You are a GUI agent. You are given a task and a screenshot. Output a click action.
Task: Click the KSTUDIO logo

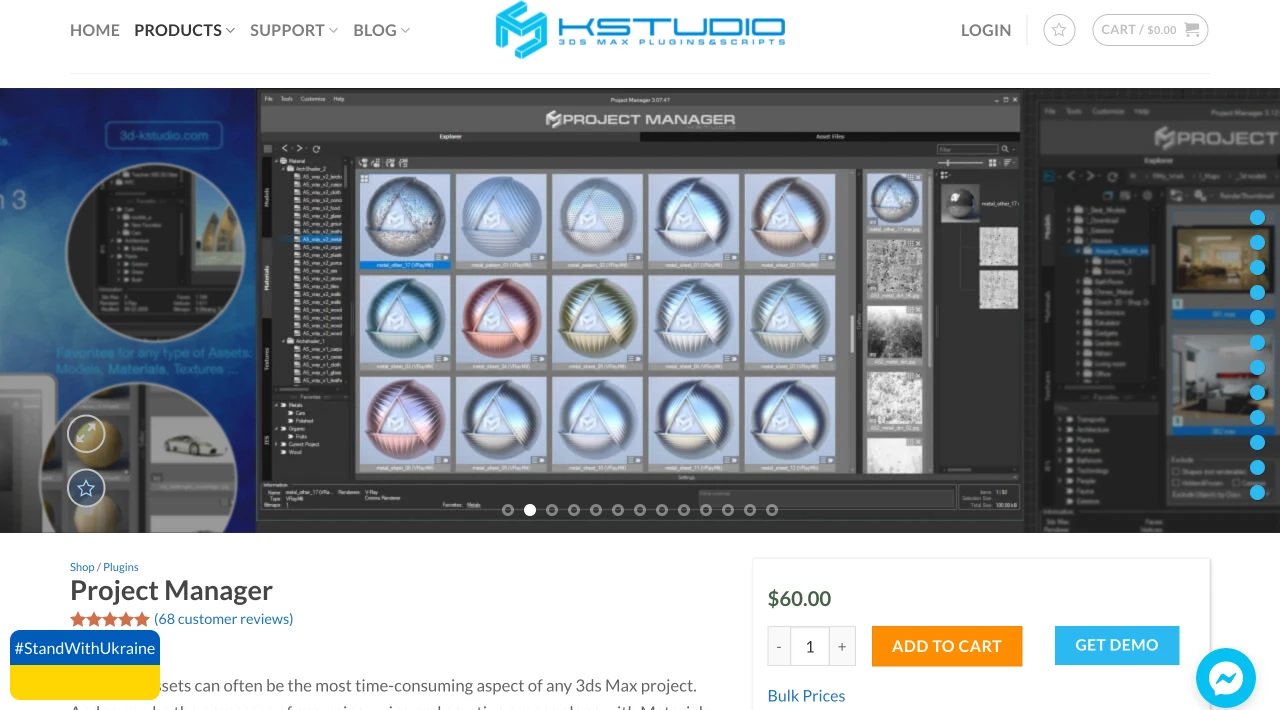pos(640,30)
